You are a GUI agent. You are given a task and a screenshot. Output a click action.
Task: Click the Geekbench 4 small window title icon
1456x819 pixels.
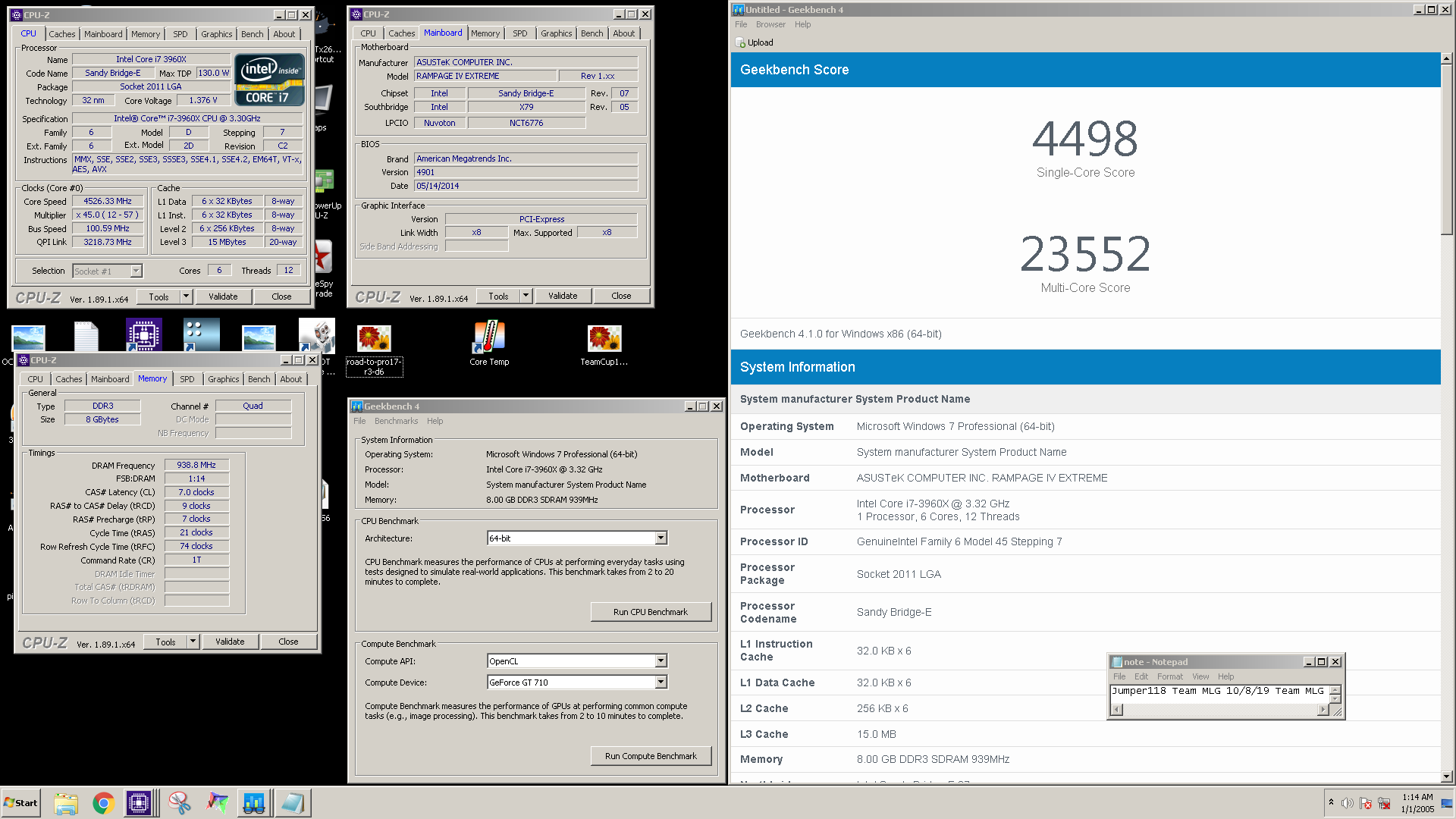356,406
